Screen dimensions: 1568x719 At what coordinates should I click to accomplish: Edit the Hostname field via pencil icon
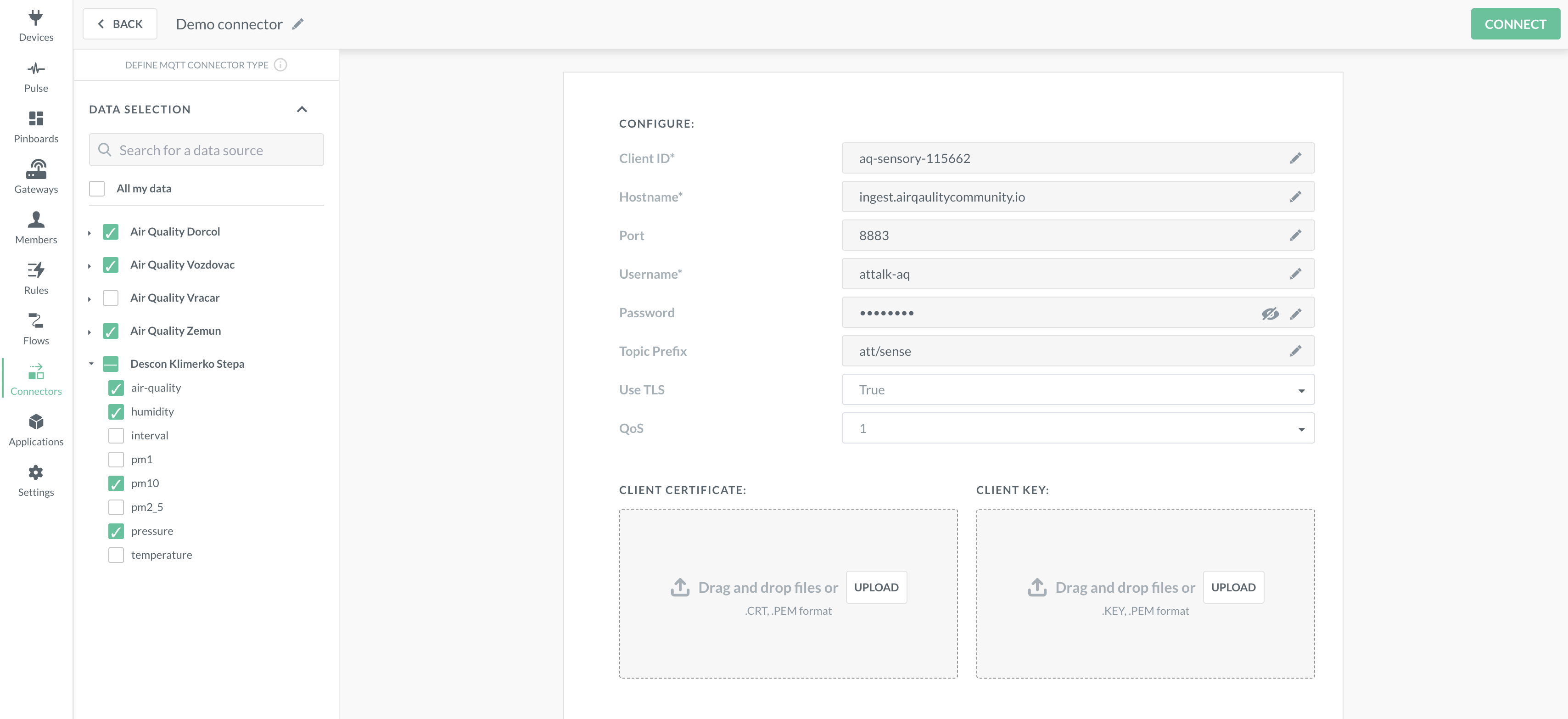(1295, 197)
